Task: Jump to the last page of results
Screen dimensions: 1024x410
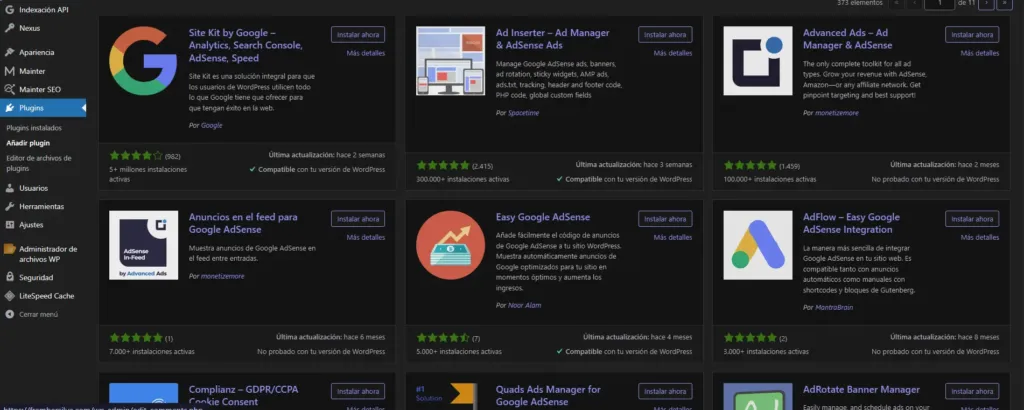Action: coord(1006,4)
